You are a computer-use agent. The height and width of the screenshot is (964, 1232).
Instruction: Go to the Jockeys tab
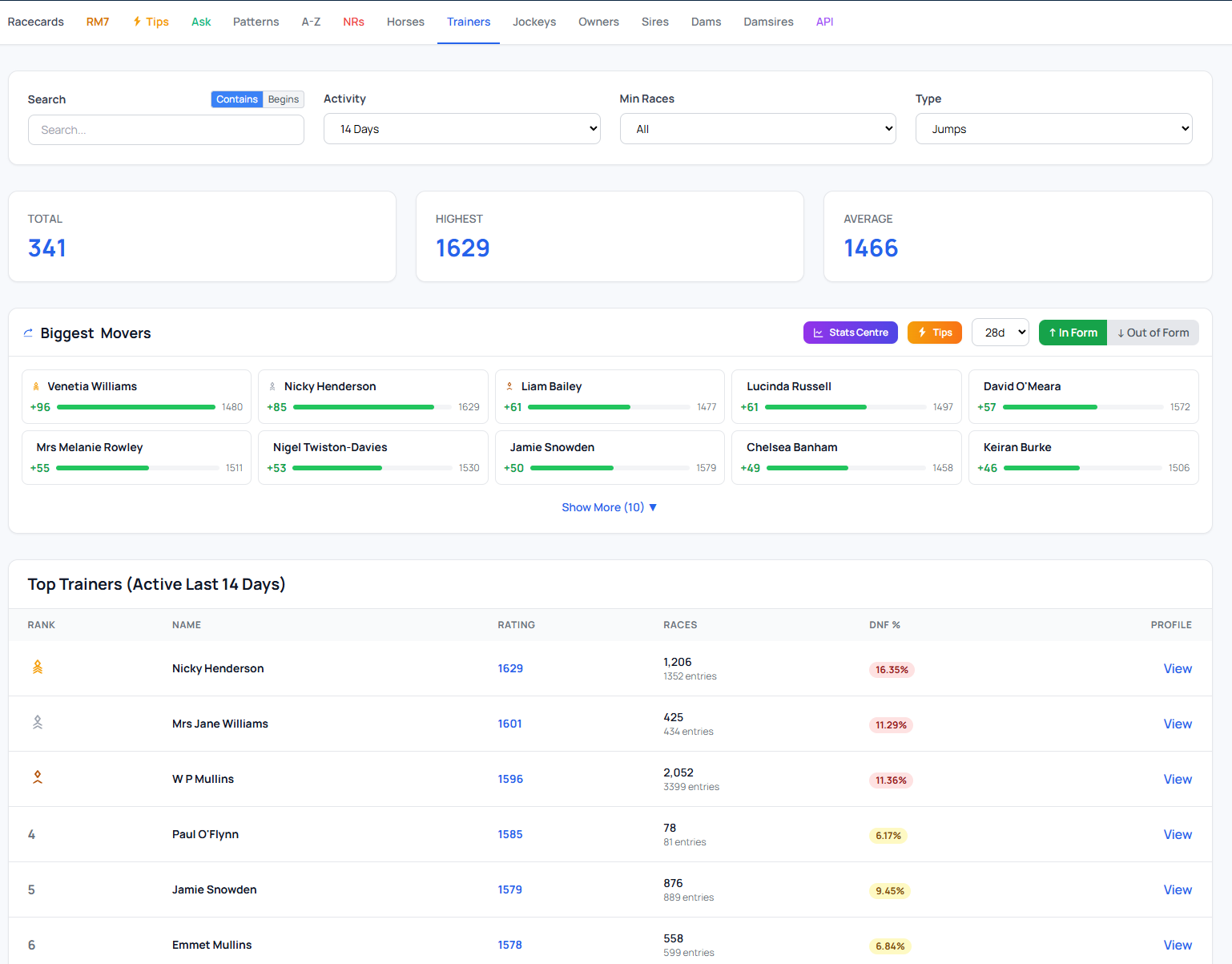coord(534,22)
